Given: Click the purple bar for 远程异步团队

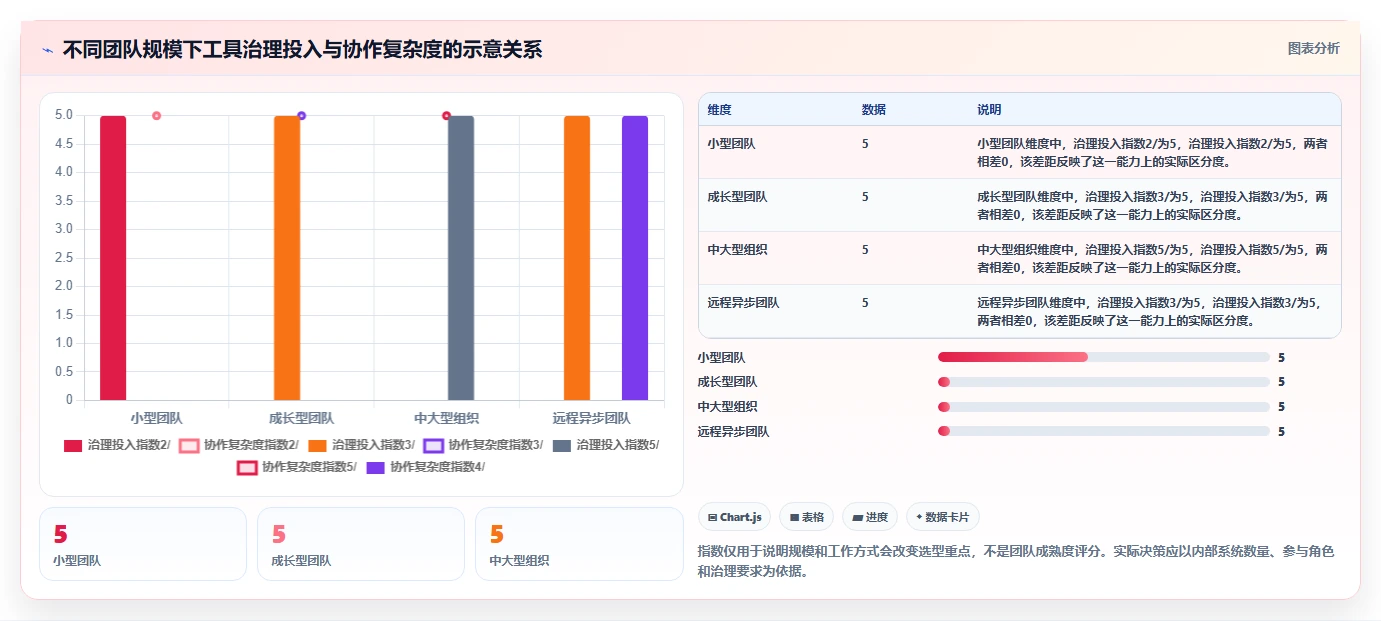Looking at the screenshot, I should click(x=635, y=258).
